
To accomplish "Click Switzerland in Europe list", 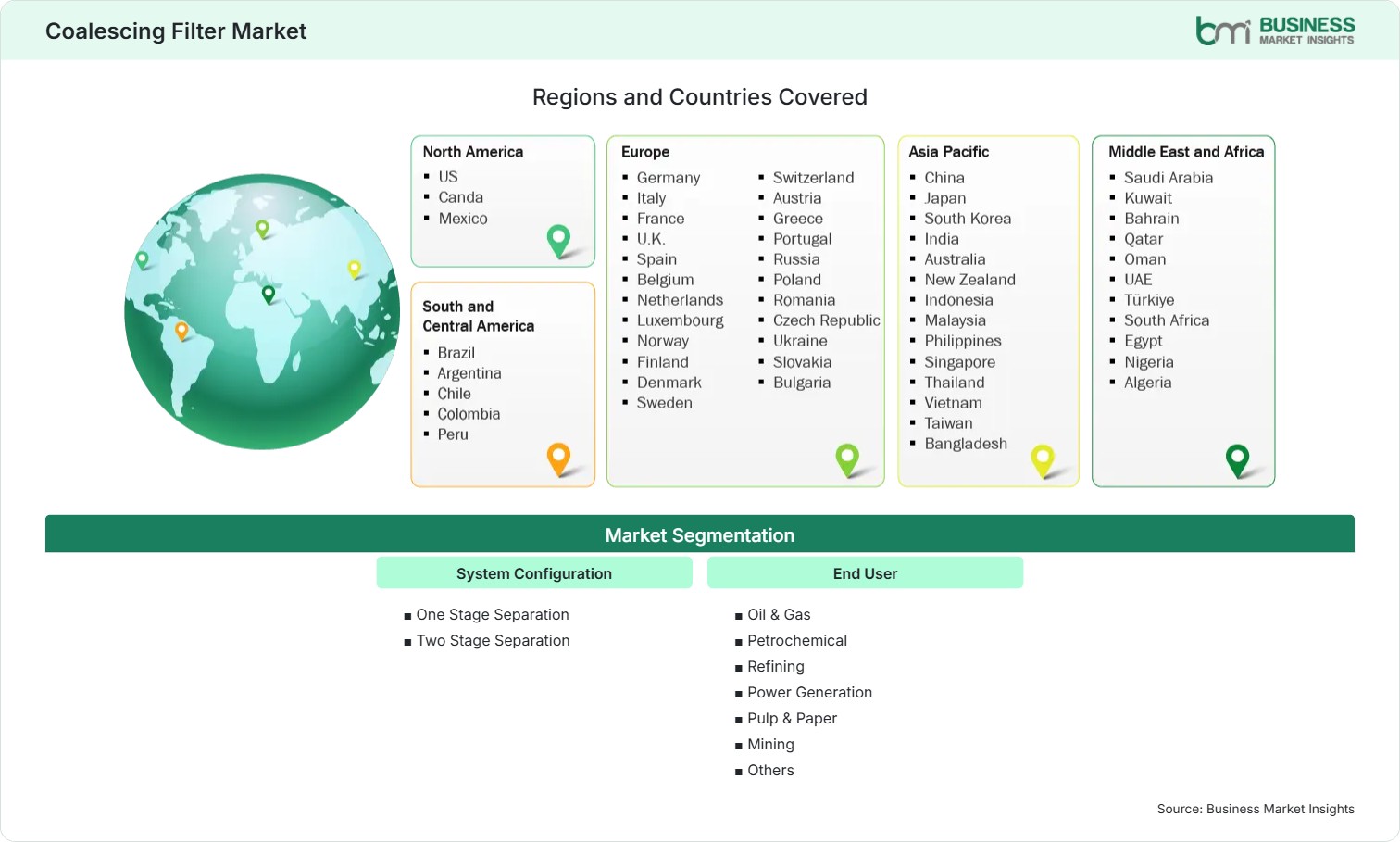I will (x=814, y=178).
